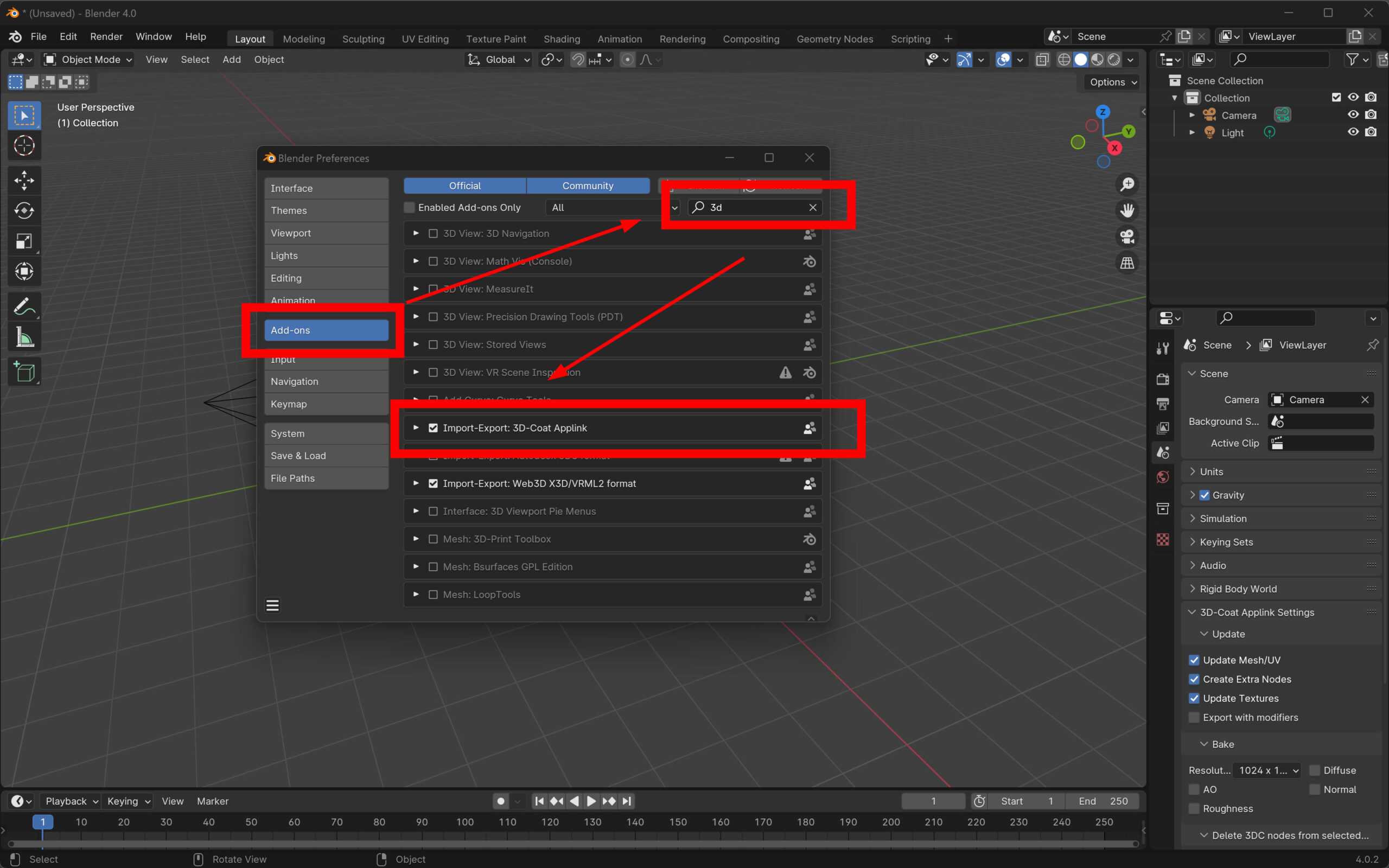Select the Measure tool
This screenshot has height=868, width=1389.
[24, 337]
